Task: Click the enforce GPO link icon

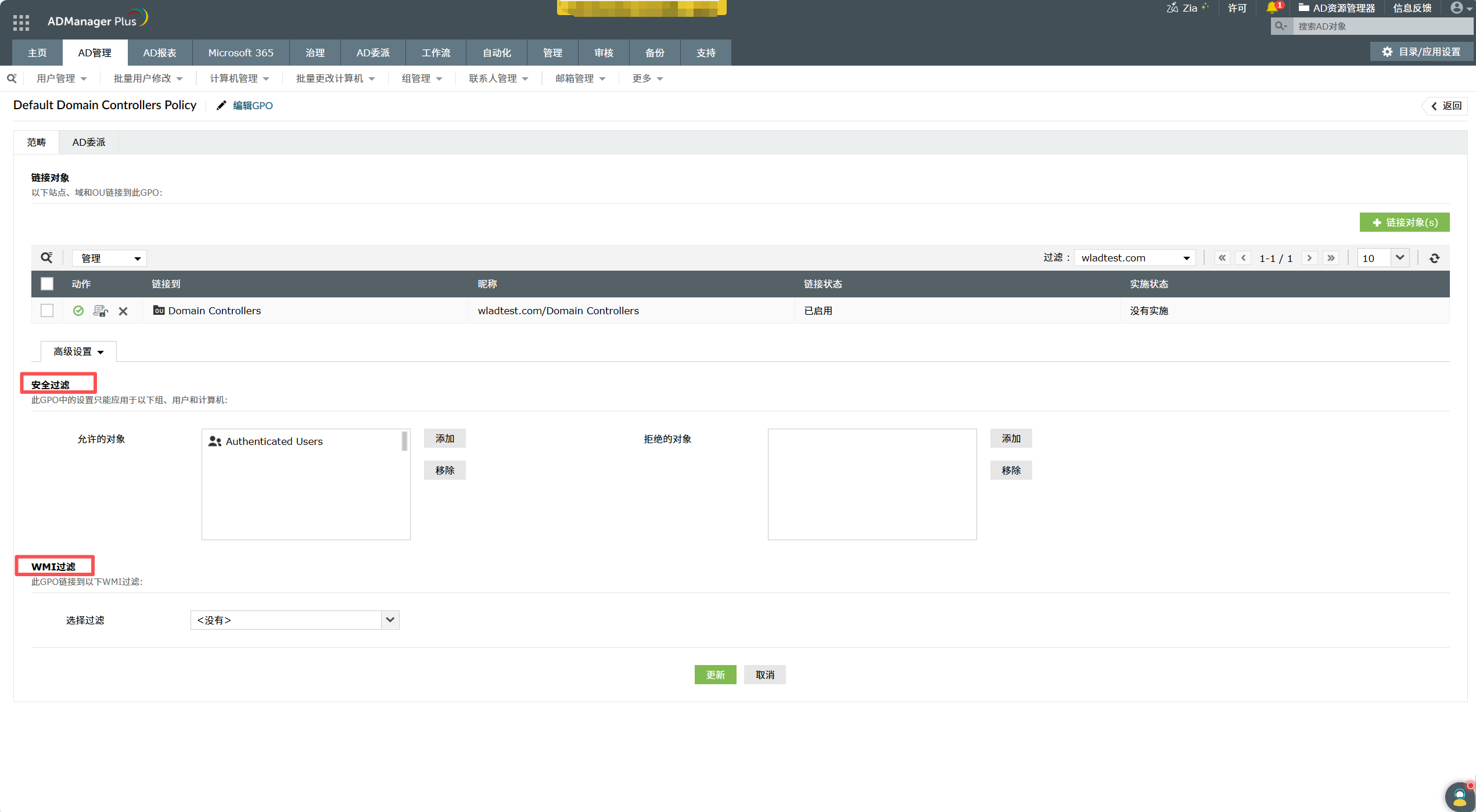Action: (x=100, y=311)
